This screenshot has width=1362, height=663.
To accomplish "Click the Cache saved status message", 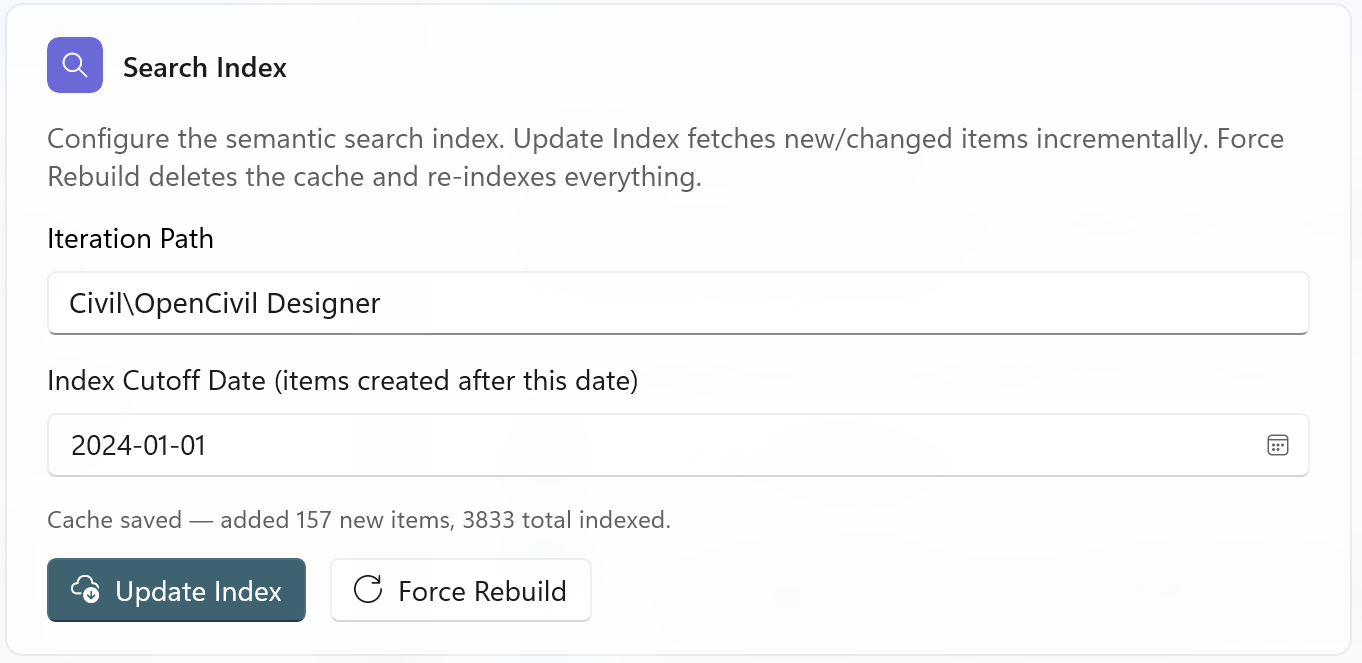I will click(358, 520).
